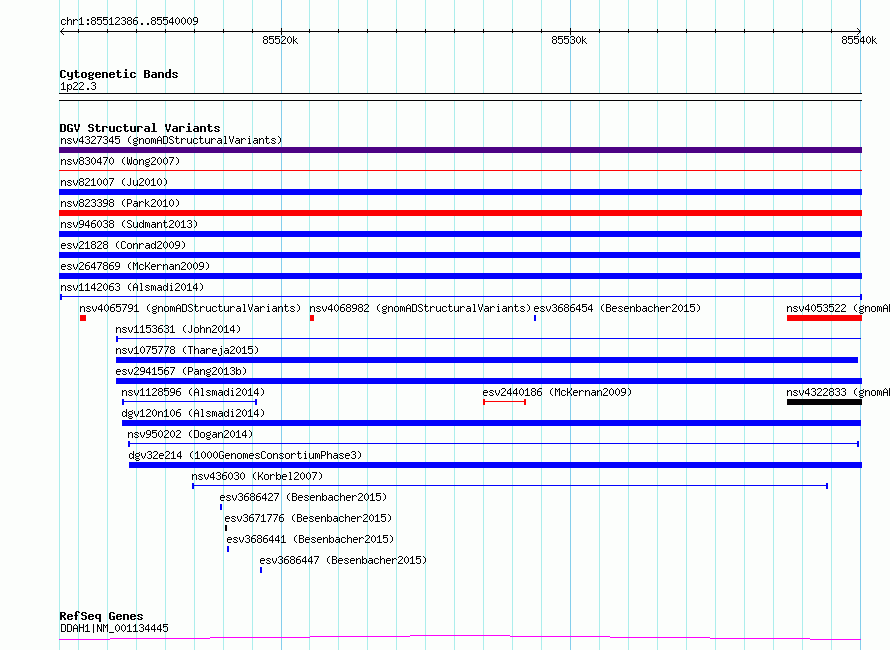Open the esv3686454 (Besenbacher2015) label
The height and width of the screenshot is (650, 890).
pyautogui.click(x=617, y=308)
